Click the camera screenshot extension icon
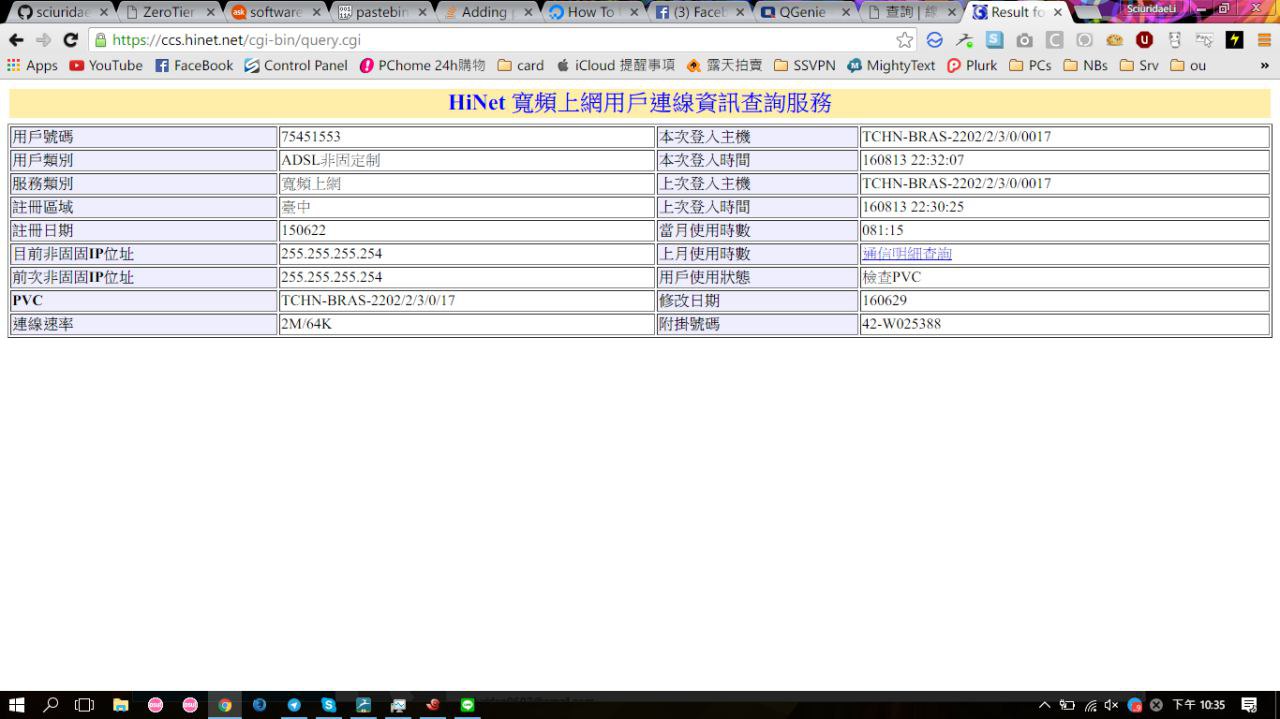The width and height of the screenshot is (1280, 719). [x=1024, y=40]
